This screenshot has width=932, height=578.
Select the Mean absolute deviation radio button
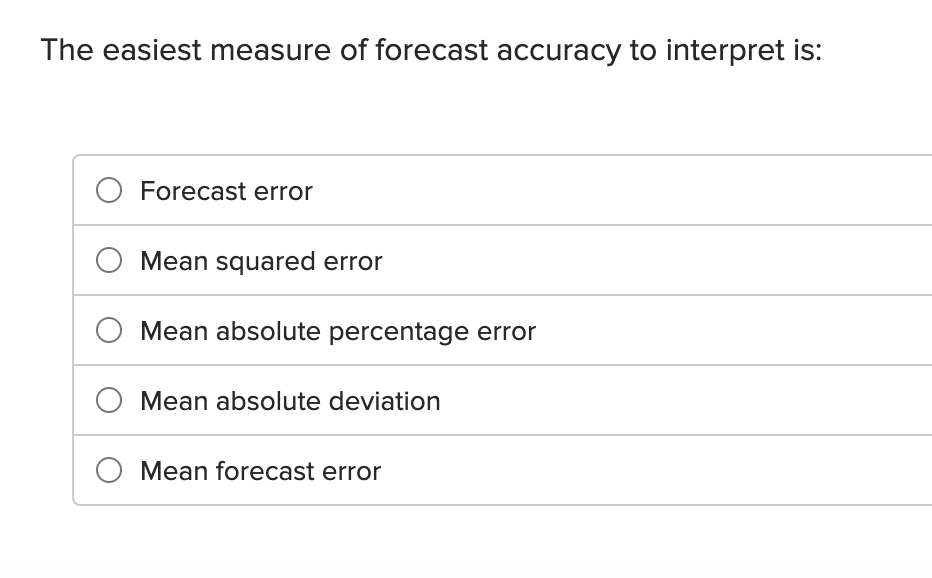(x=109, y=400)
